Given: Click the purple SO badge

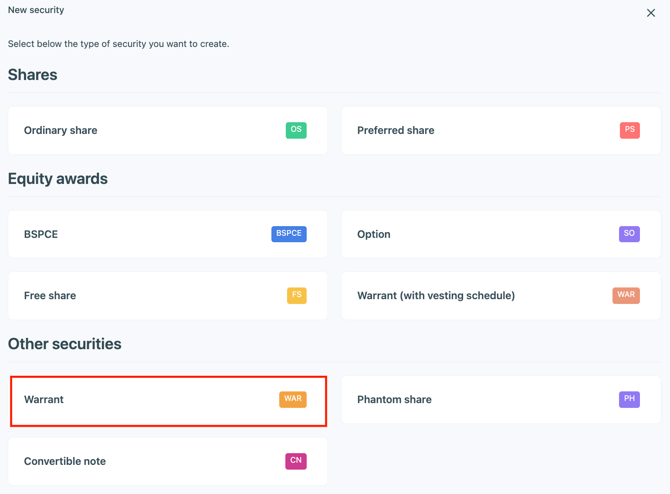Looking at the screenshot, I should tap(629, 234).
